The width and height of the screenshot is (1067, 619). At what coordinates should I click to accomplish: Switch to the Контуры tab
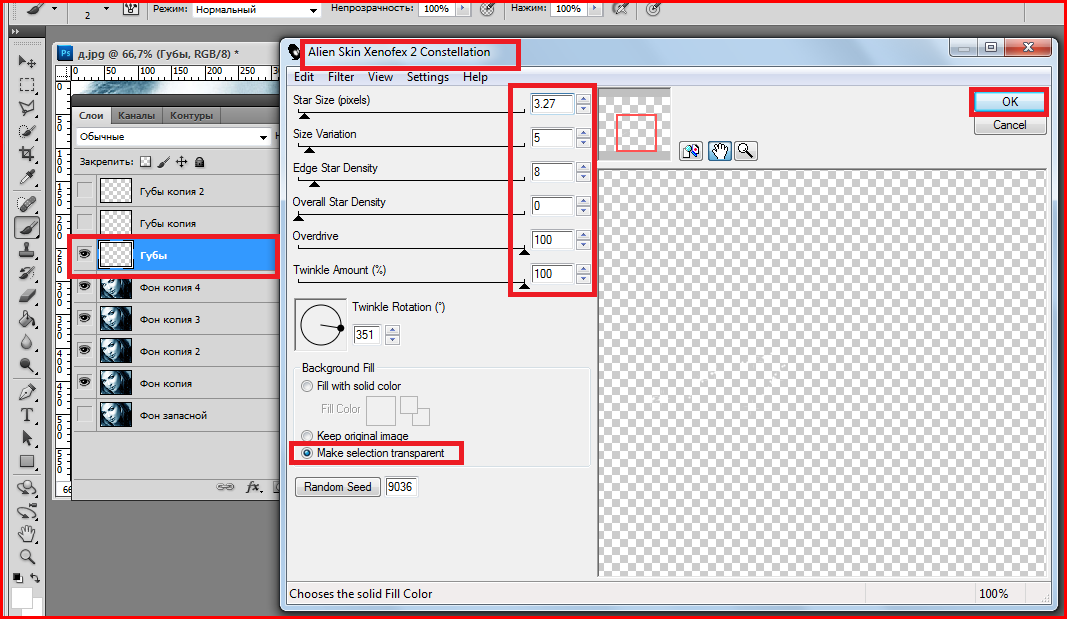coord(191,116)
